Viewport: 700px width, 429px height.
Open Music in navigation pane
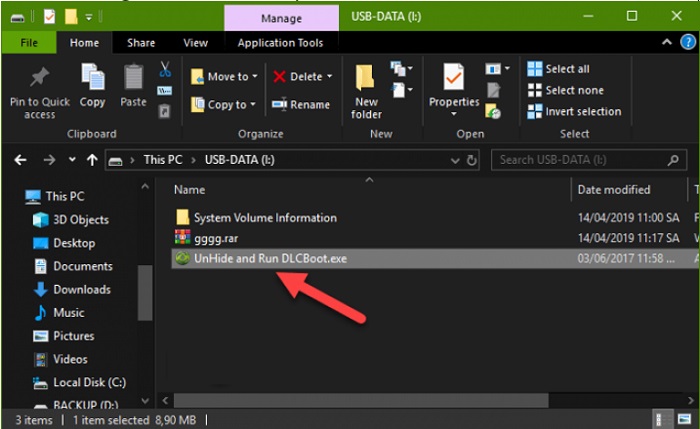click(59, 312)
